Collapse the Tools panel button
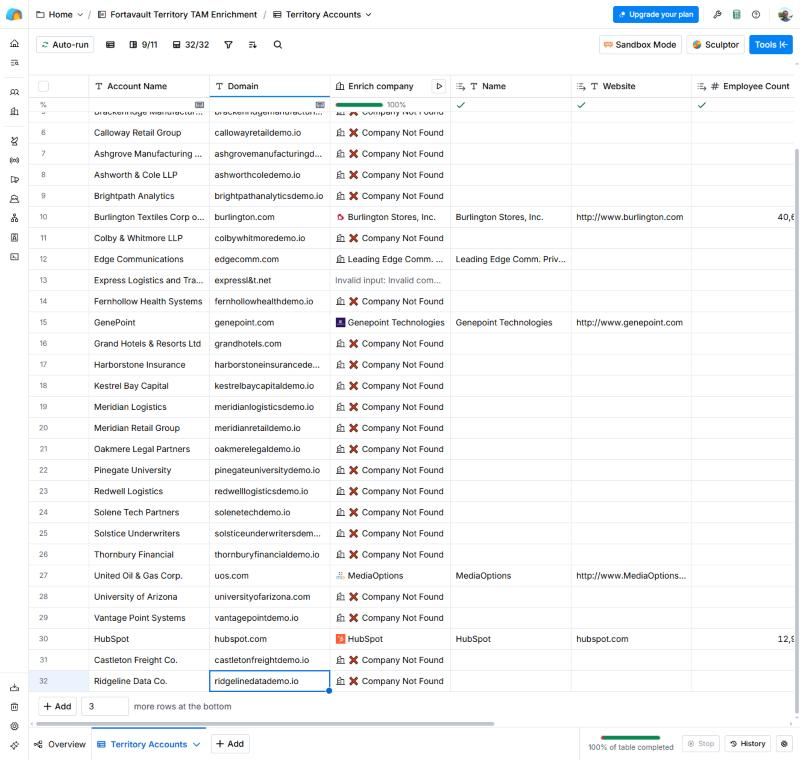 (x=770, y=45)
